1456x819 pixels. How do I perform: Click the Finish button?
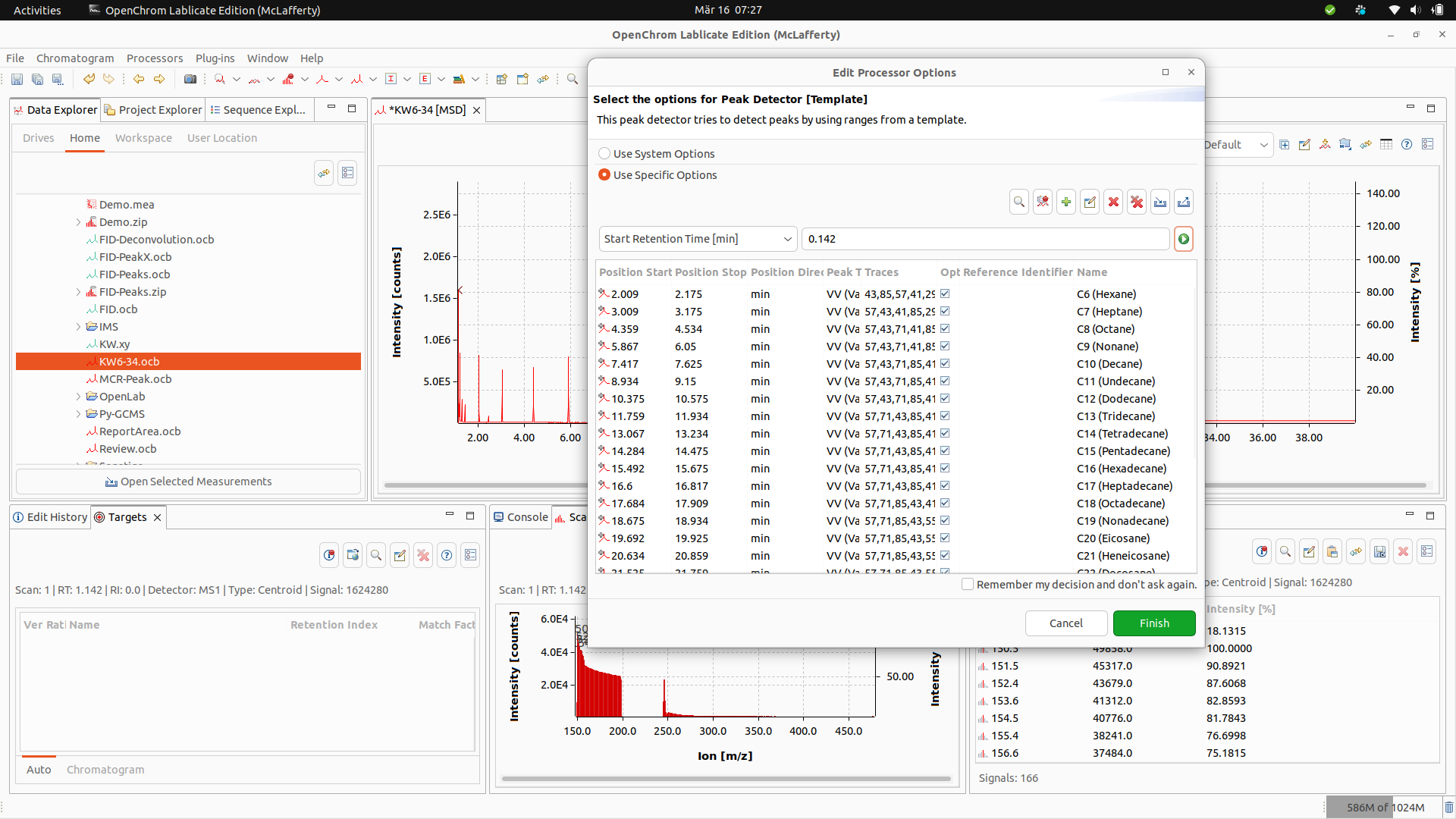point(1153,623)
